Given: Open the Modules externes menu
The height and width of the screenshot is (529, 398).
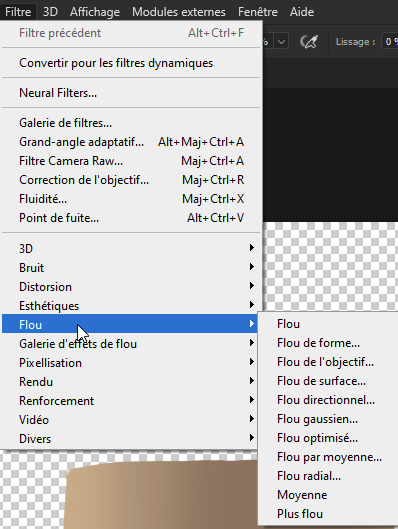Looking at the screenshot, I should 179,12.
